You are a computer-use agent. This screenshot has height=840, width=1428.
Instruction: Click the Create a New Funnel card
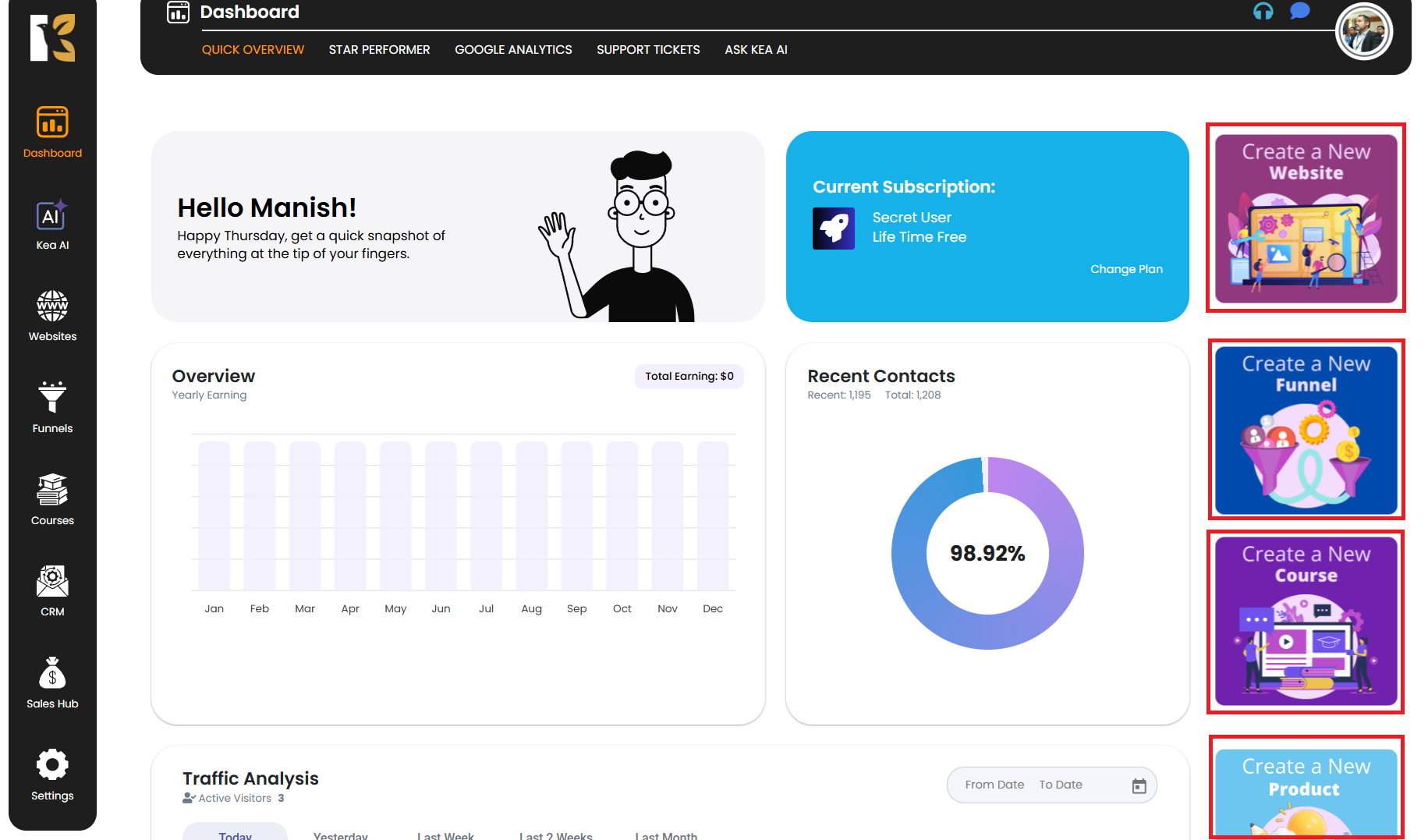click(1306, 430)
